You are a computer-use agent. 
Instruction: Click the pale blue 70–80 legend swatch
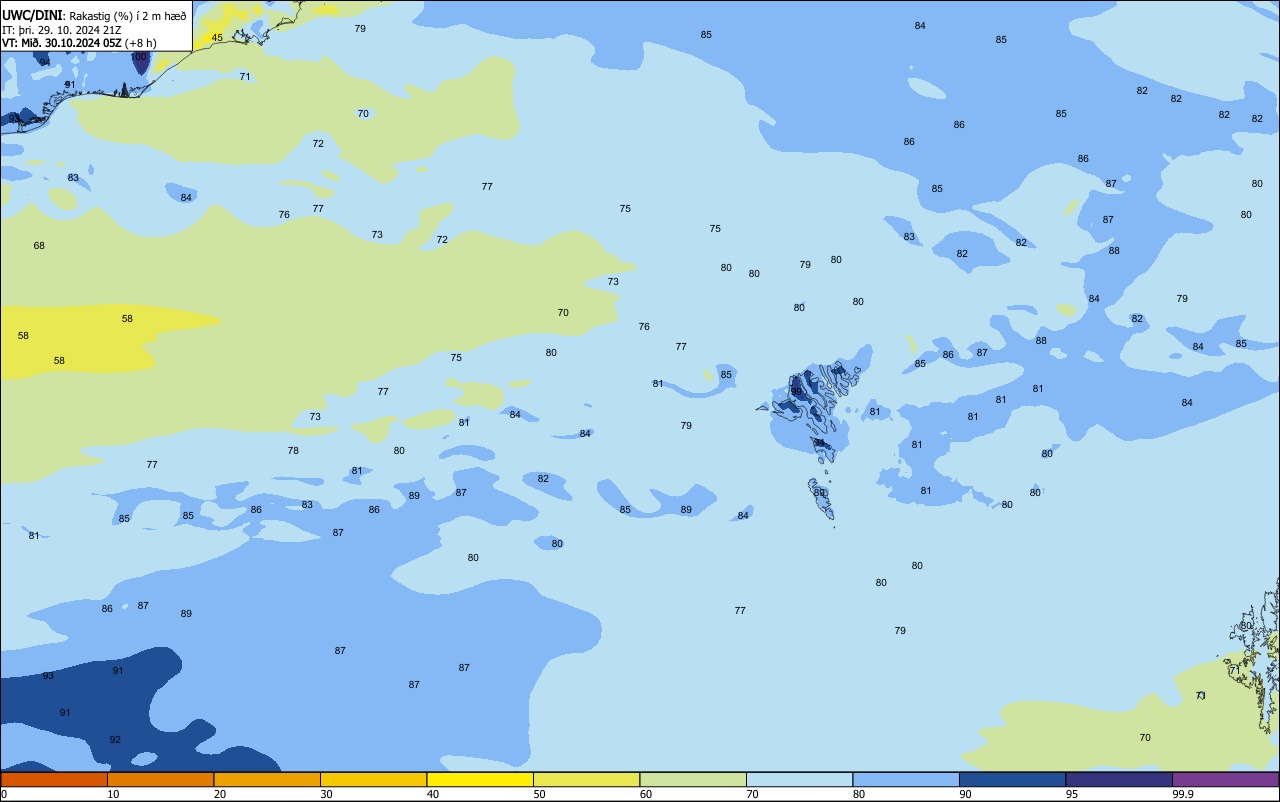[x=799, y=779]
